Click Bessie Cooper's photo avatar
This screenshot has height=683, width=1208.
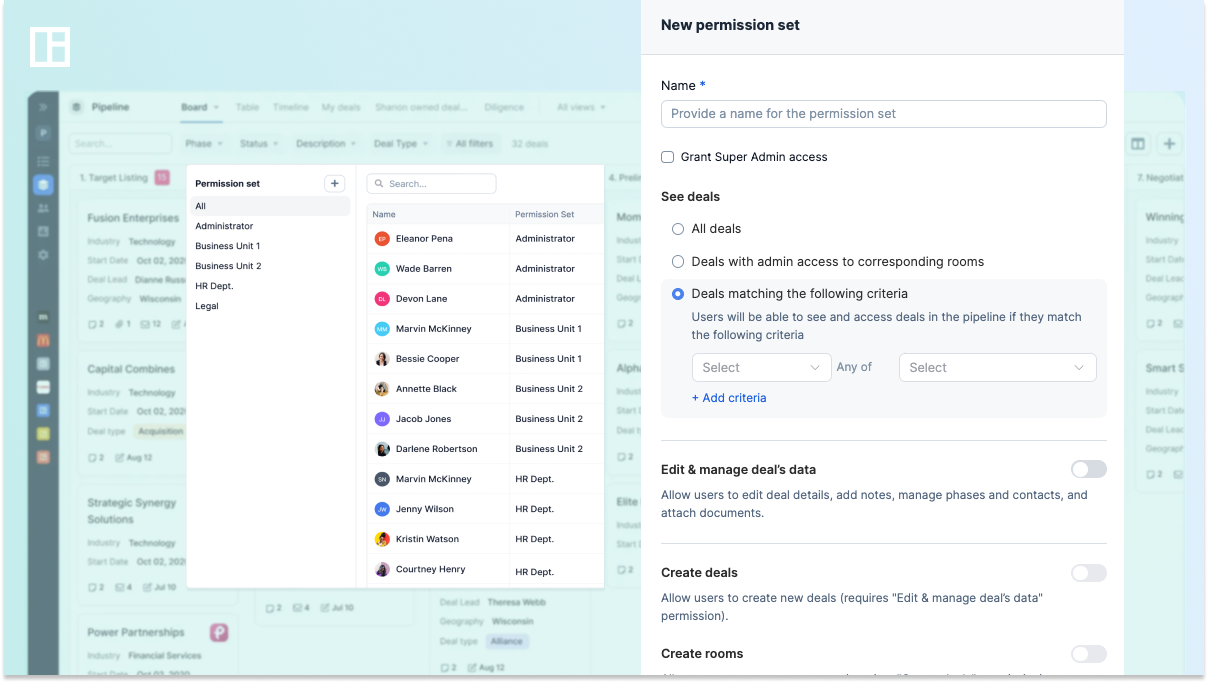pyautogui.click(x=382, y=359)
